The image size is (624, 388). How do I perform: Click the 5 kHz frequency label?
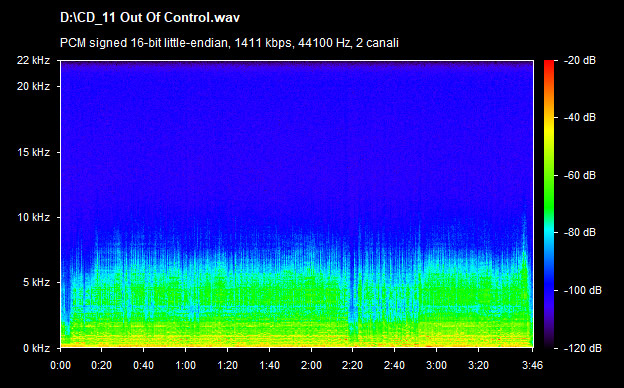[x=36, y=283]
